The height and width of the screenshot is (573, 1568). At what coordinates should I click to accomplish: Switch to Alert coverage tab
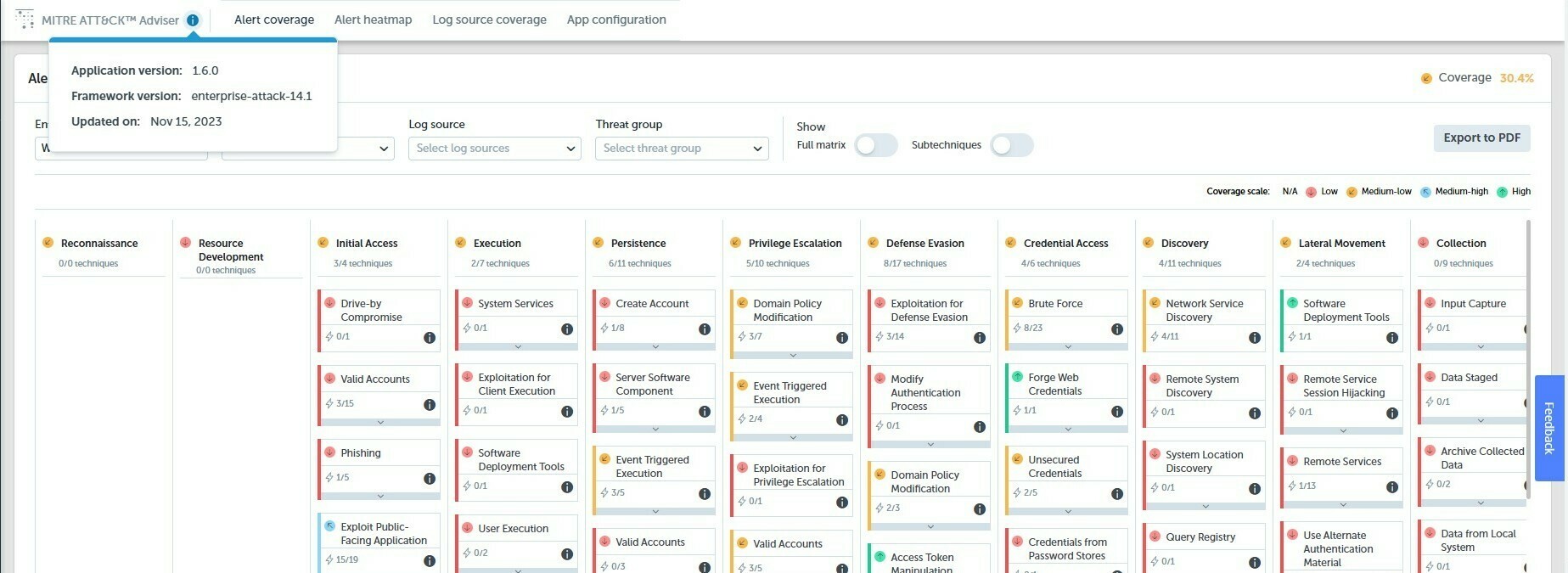coord(274,20)
